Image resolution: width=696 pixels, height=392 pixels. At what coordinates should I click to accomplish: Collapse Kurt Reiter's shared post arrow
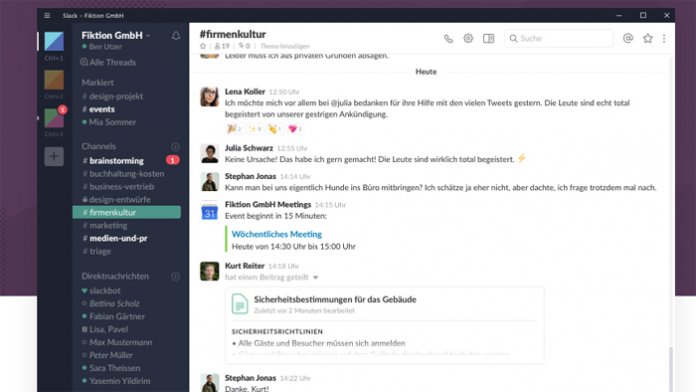point(316,277)
